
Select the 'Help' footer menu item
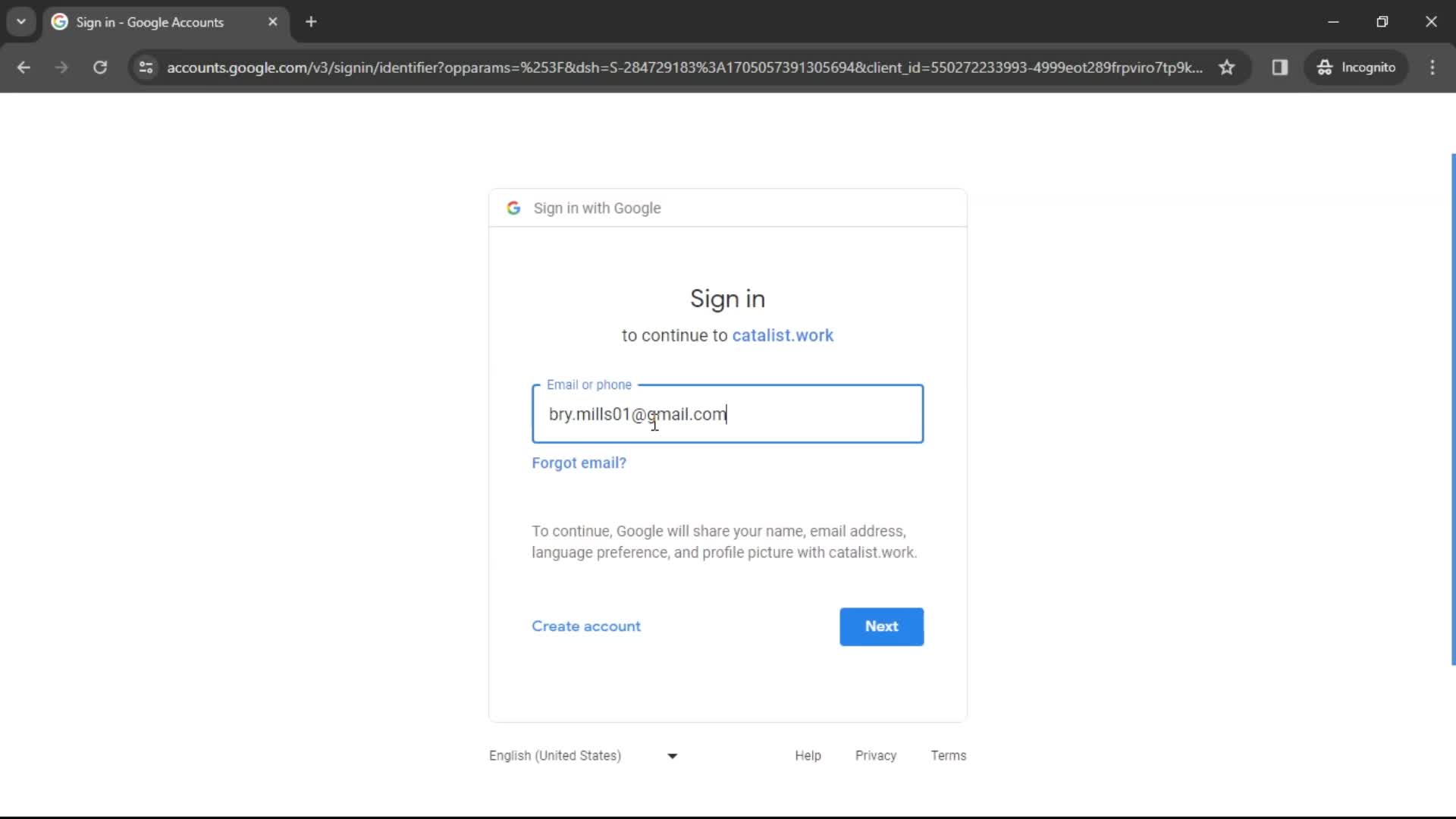(807, 755)
